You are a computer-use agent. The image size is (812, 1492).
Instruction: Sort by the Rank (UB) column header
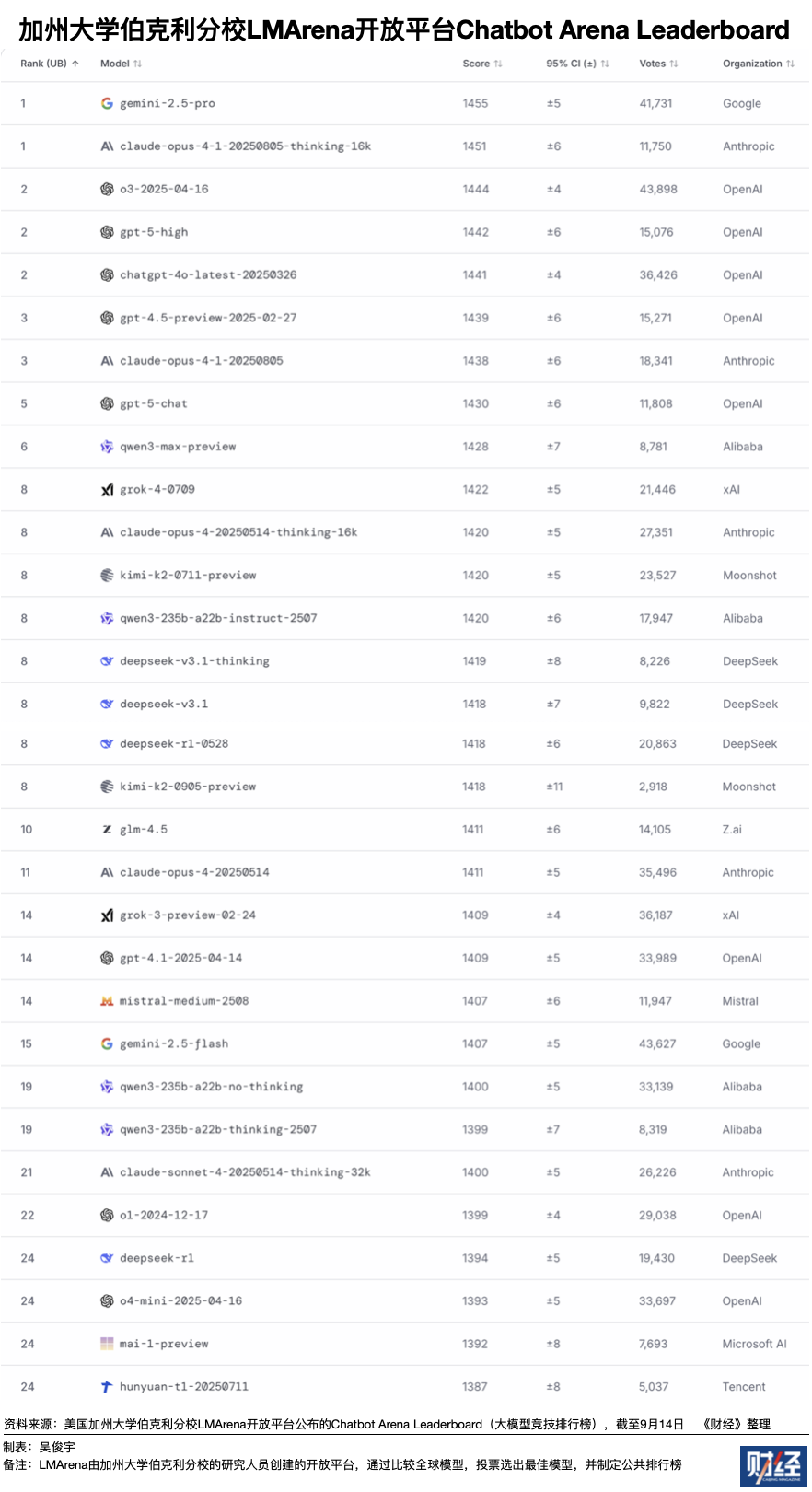pyautogui.click(x=50, y=64)
